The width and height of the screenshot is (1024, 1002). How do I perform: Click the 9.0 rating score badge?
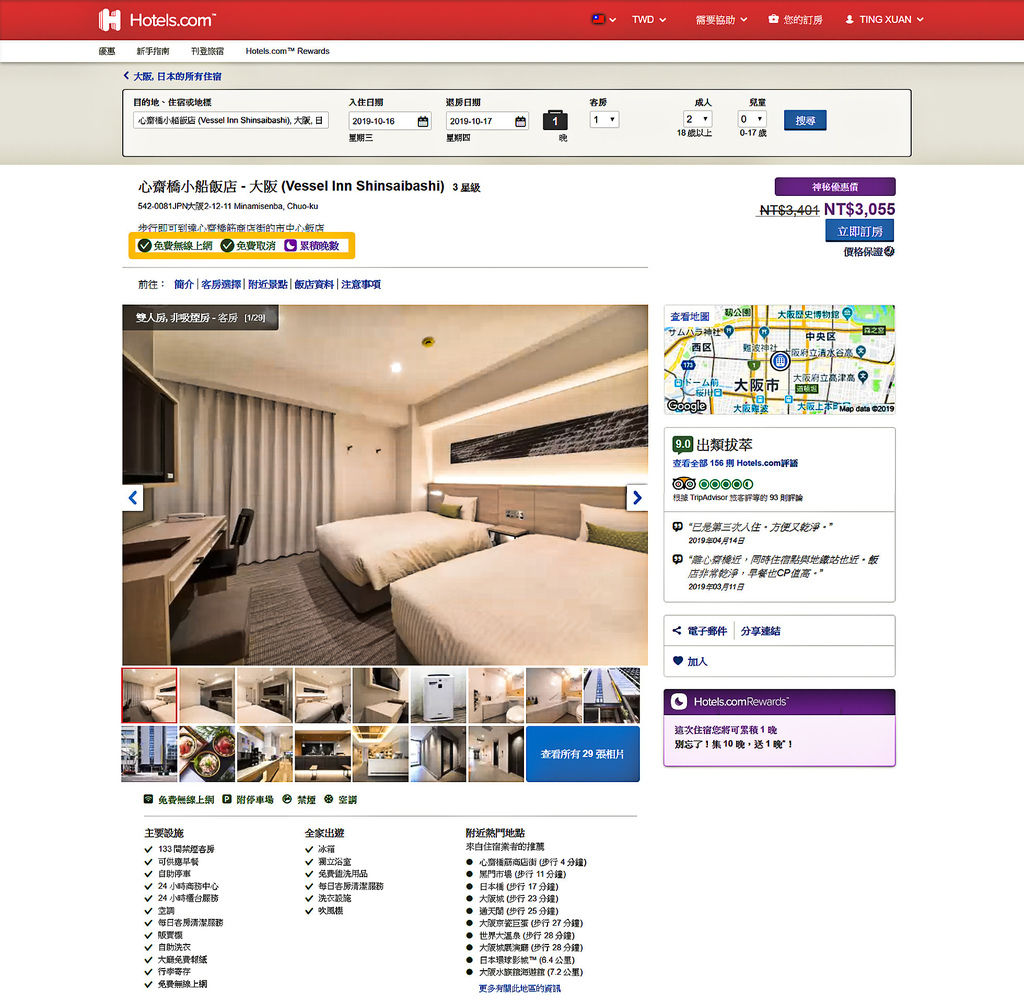click(x=682, y=444)
